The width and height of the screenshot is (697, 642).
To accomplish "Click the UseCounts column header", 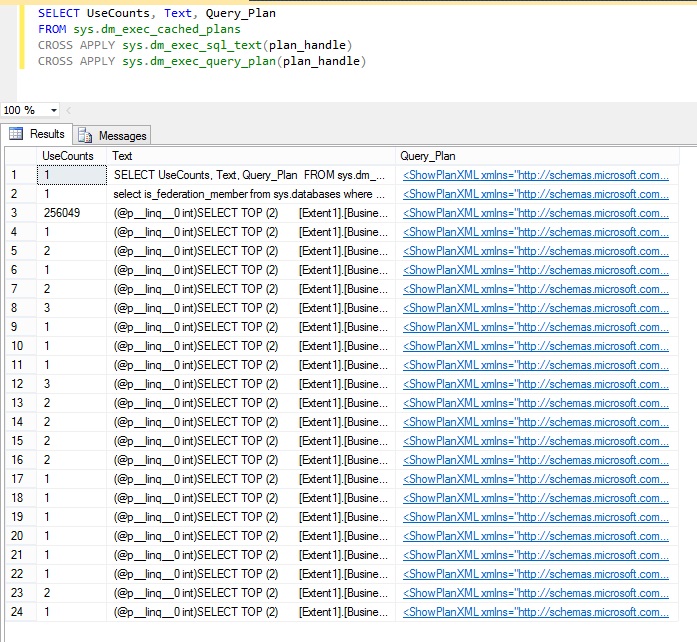I will (x=68, y=156).
